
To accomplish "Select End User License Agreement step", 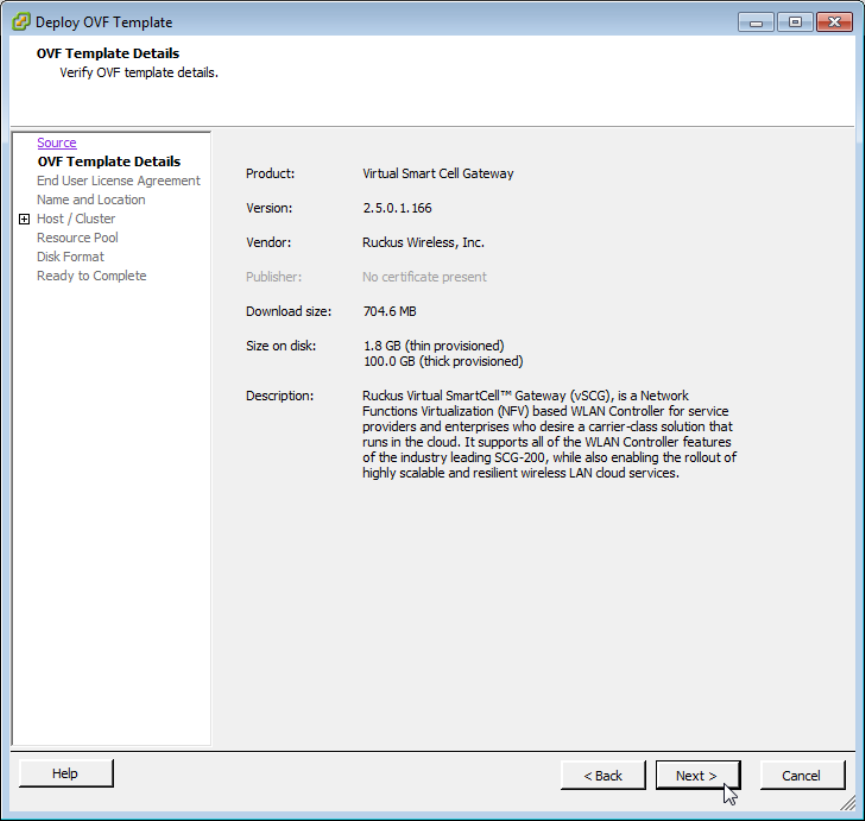I will 119,180.
